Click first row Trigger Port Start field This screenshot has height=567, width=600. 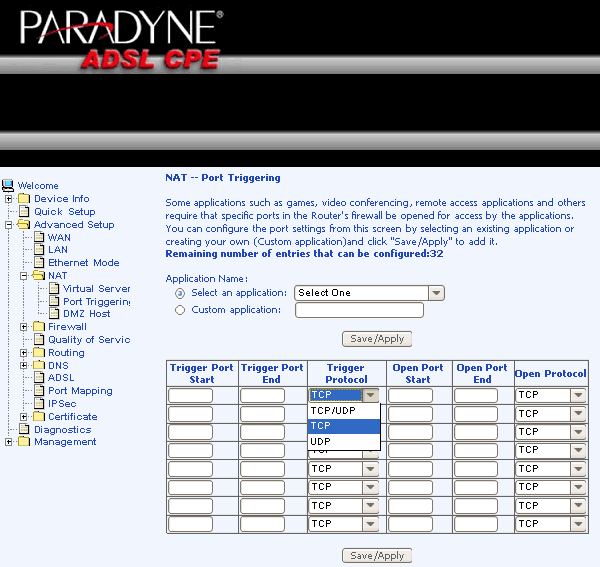pos(191,395)
